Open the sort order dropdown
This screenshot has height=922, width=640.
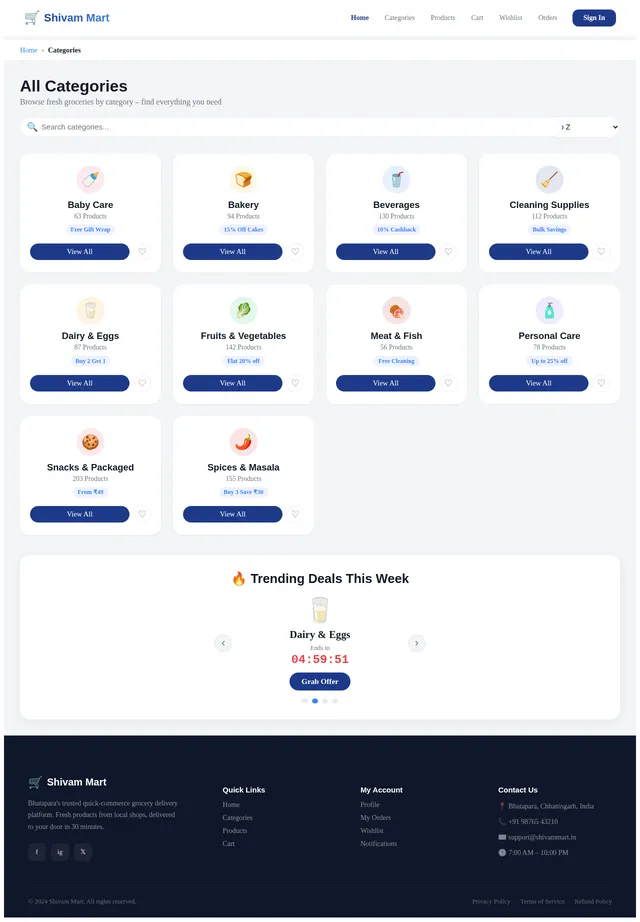(x=589, y=127)
